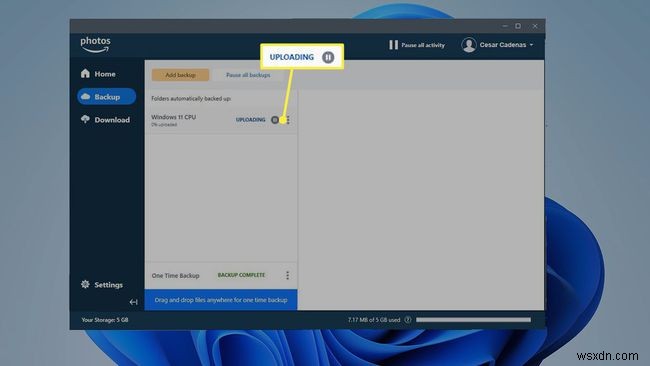Click Pause all backups

tap(248, 75)
